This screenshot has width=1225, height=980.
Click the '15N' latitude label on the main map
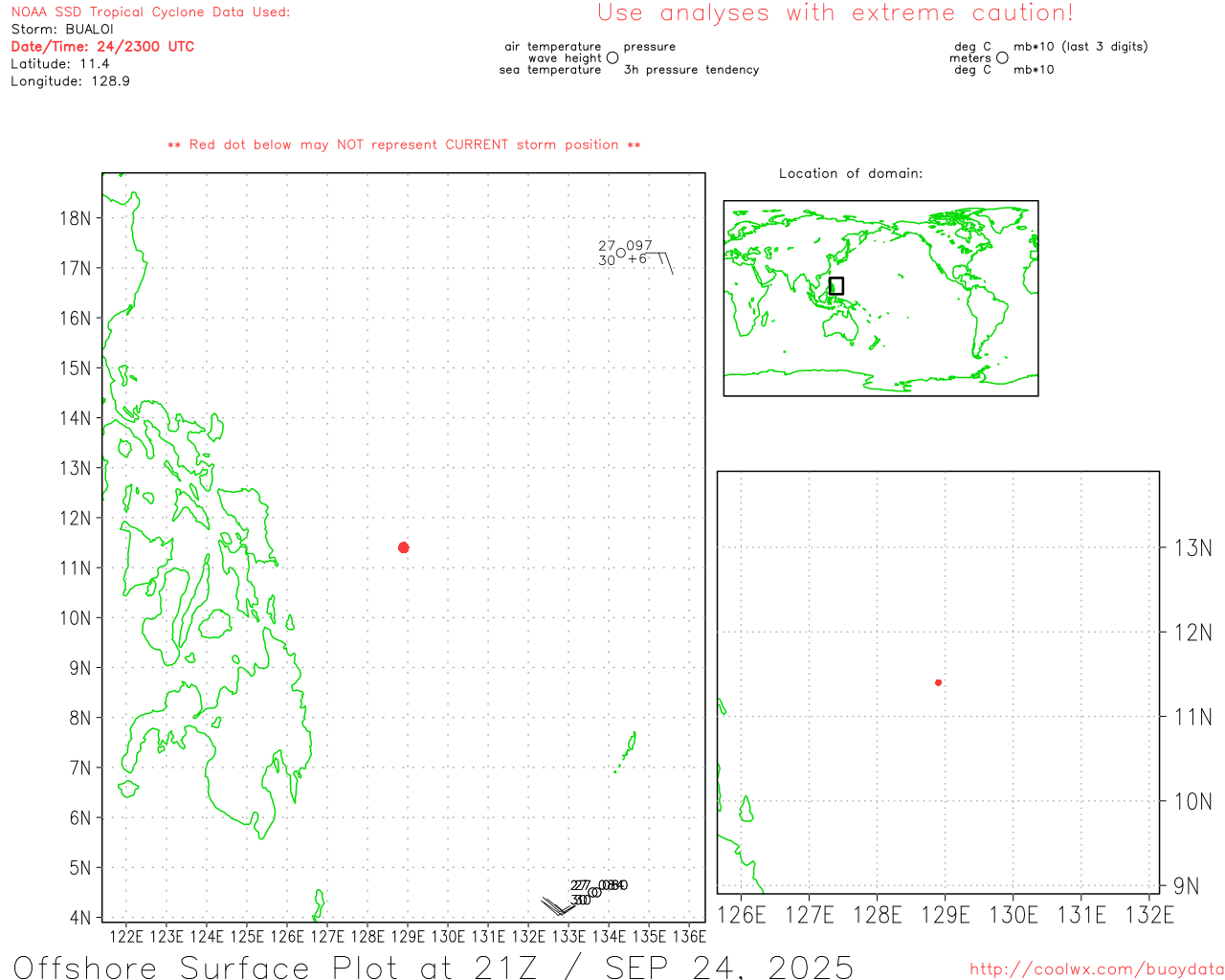[76, 368]
